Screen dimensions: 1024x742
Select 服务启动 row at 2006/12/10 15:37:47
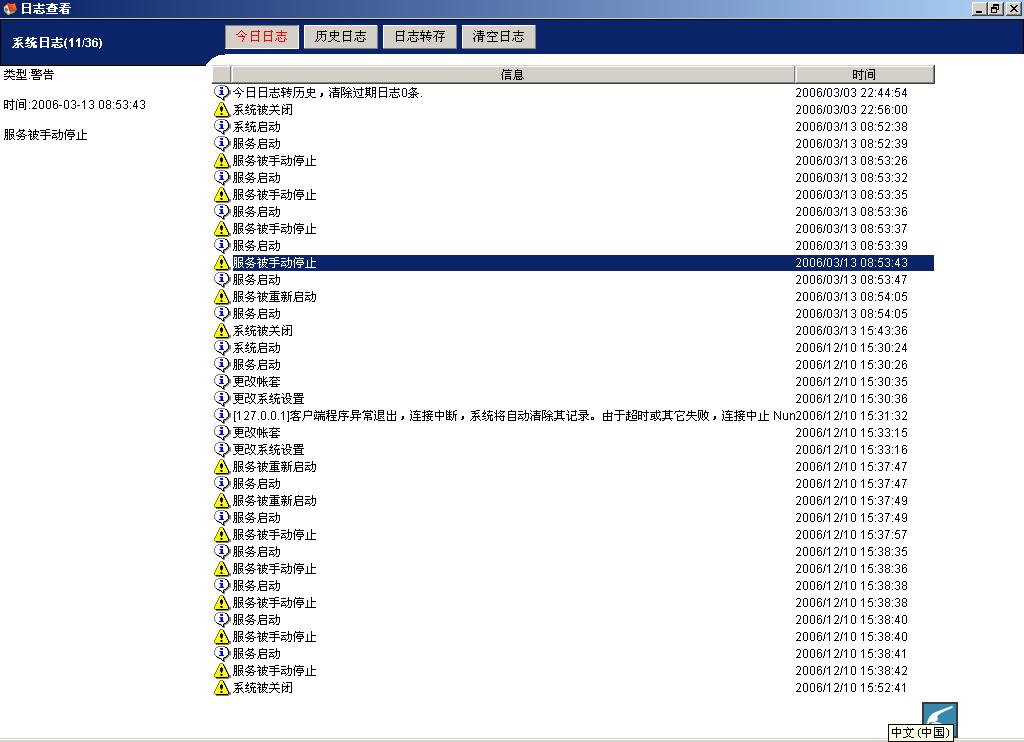[573, 483]
